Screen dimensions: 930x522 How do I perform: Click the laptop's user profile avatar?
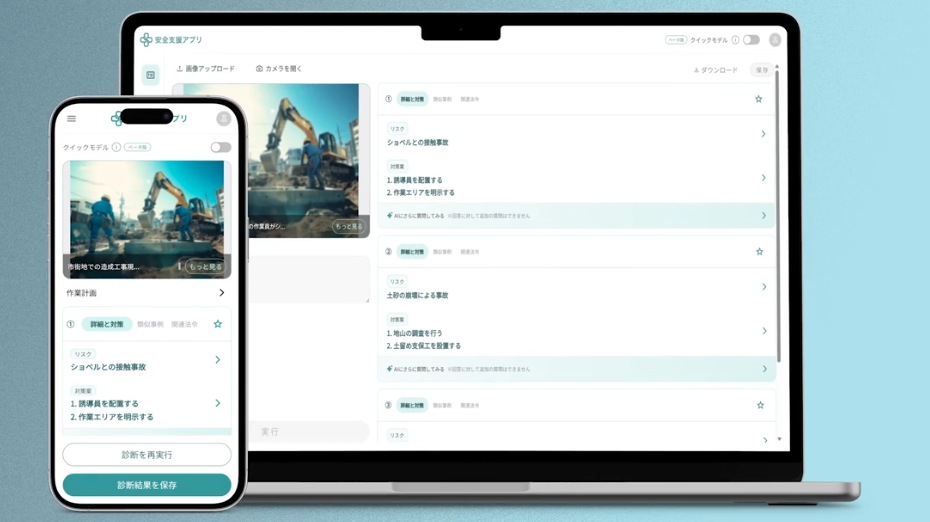click(775, 40)
